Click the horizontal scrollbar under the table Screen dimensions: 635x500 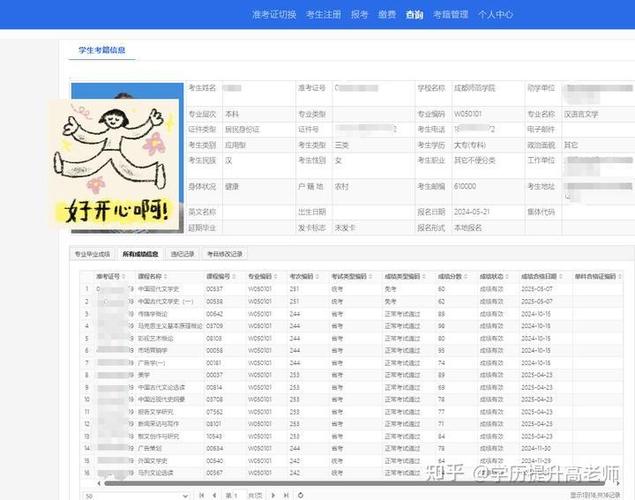pyautogui.click(x=354, y=483)
